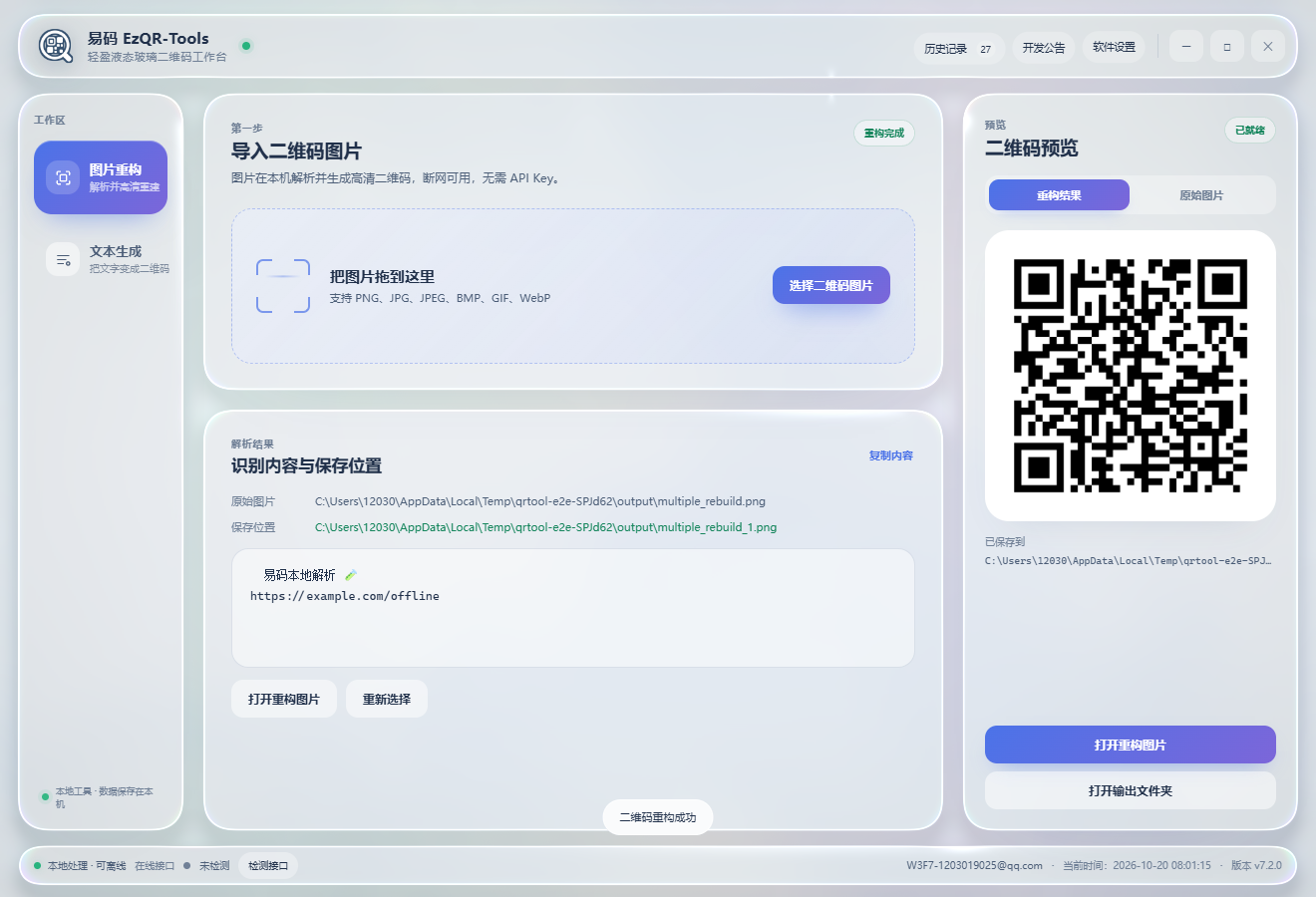Click the pencil icon beside 易码本地解析

(351, 575)
